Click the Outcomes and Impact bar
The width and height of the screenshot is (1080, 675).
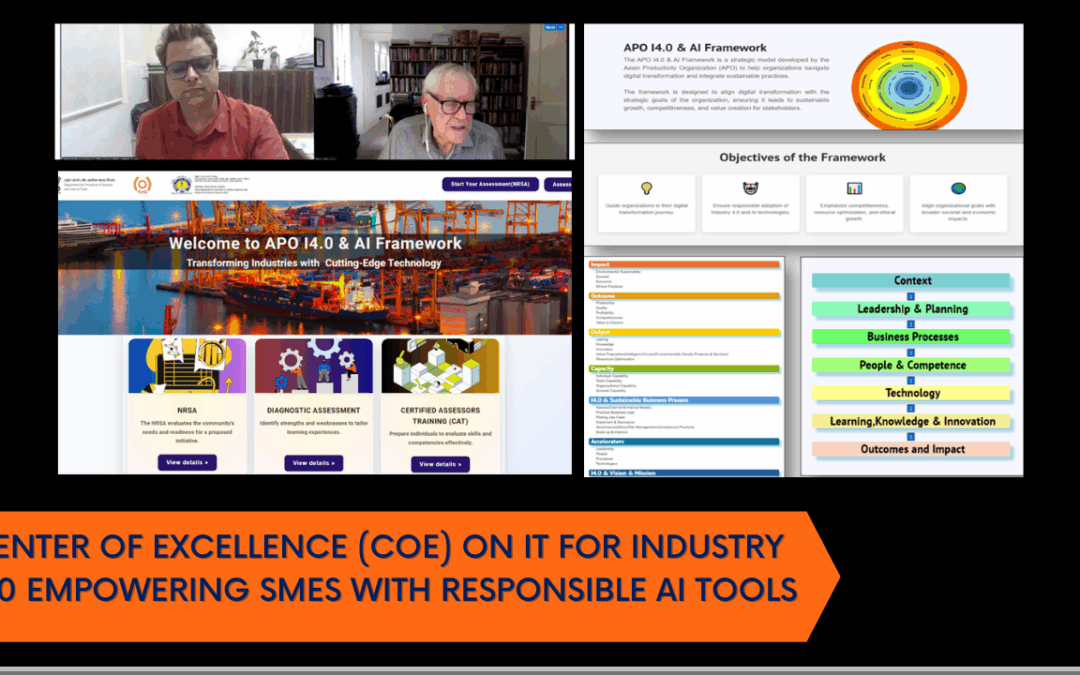(x=911, y=449)
